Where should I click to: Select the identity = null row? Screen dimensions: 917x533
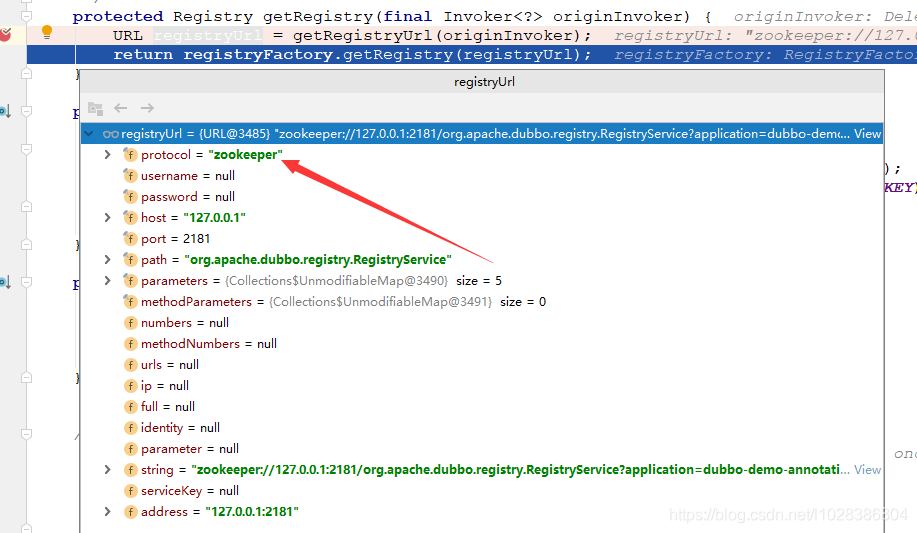[482, 428]
